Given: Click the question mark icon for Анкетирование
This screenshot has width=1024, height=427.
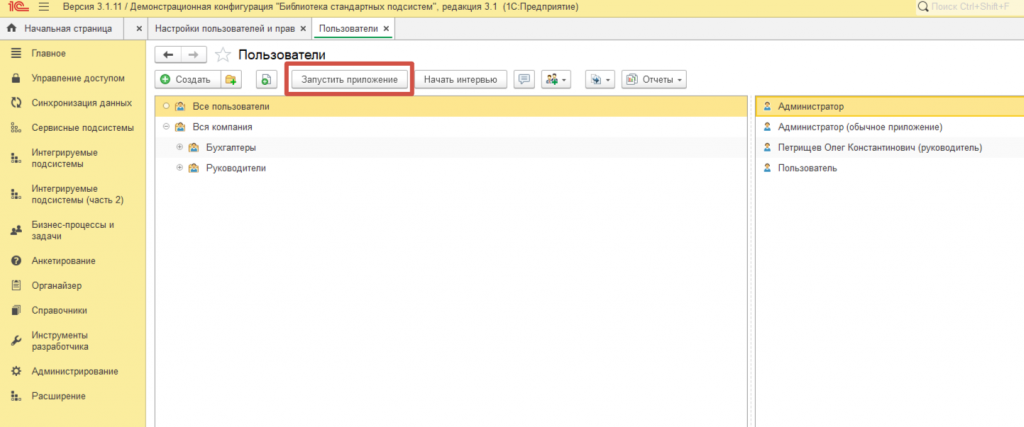Looking at the screenshot, I should [x=17, y=261].
